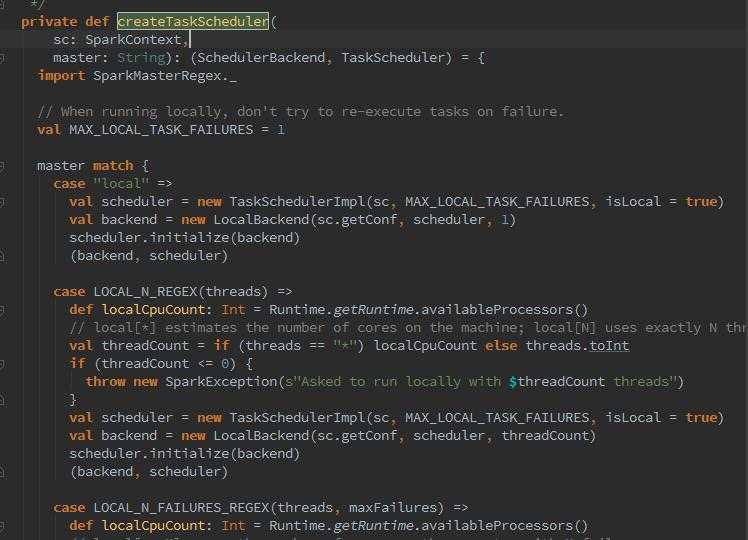Click the String type of master parameter
Viewport: 748px width, 540px height.
(141, 58)
